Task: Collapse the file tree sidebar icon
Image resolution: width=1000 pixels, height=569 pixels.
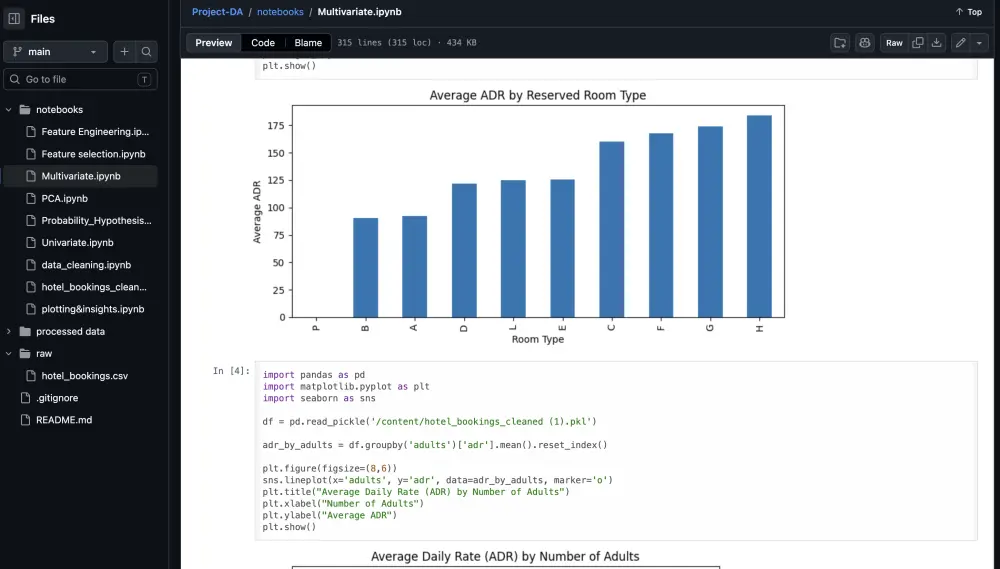Action: [14, 18]
